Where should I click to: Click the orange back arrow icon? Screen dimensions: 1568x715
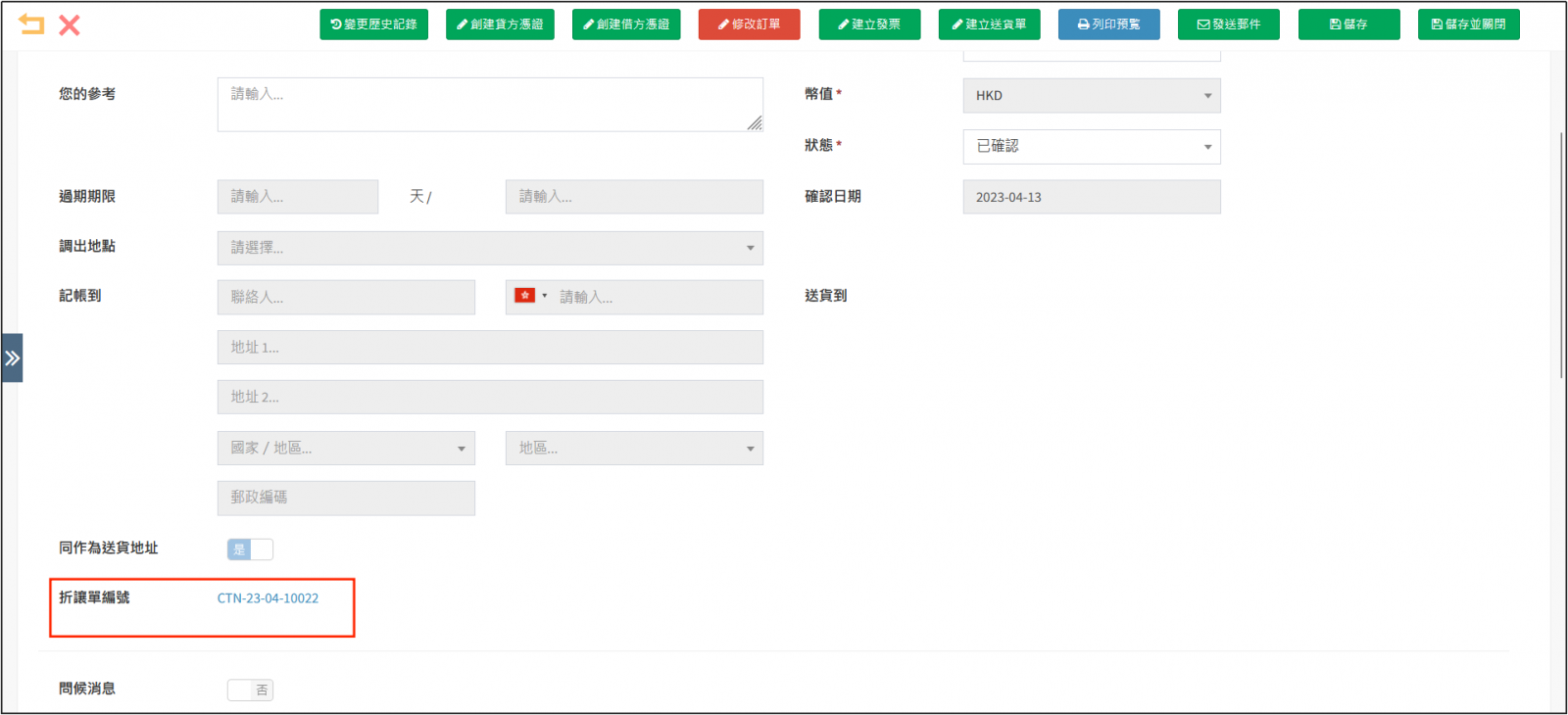coord(31,24)
